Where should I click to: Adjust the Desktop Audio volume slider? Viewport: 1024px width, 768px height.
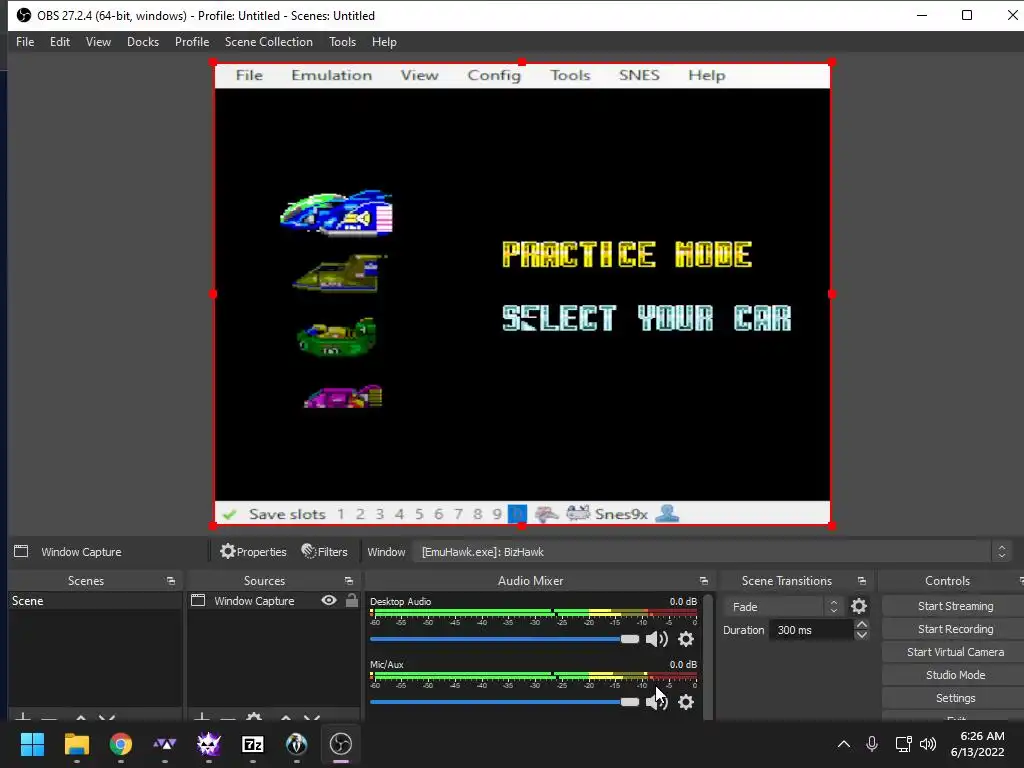point(504,639)
